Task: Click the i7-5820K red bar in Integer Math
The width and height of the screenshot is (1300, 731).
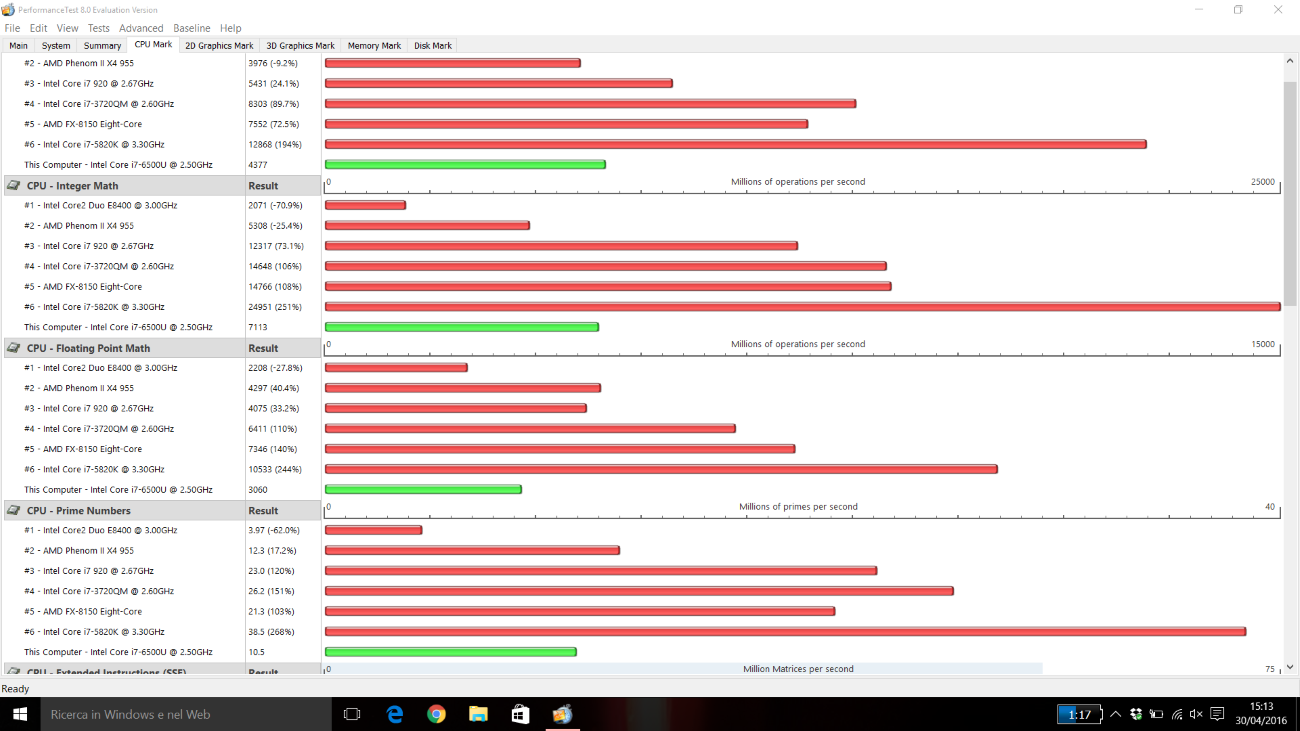Action: [x=803, y=307]
